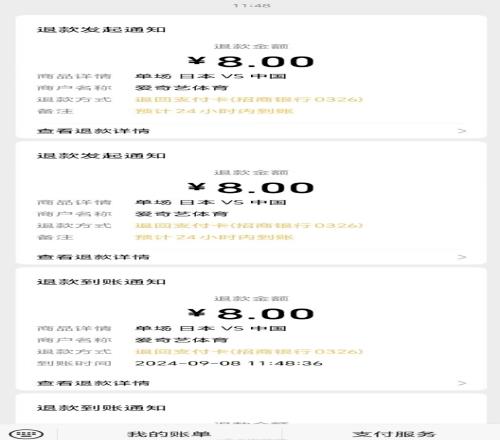This screenshot has width=500, height=440.
Task: Click the yellow 退回支付卡(招商银行0326) text in the first card
Action: tap(249, 99)
